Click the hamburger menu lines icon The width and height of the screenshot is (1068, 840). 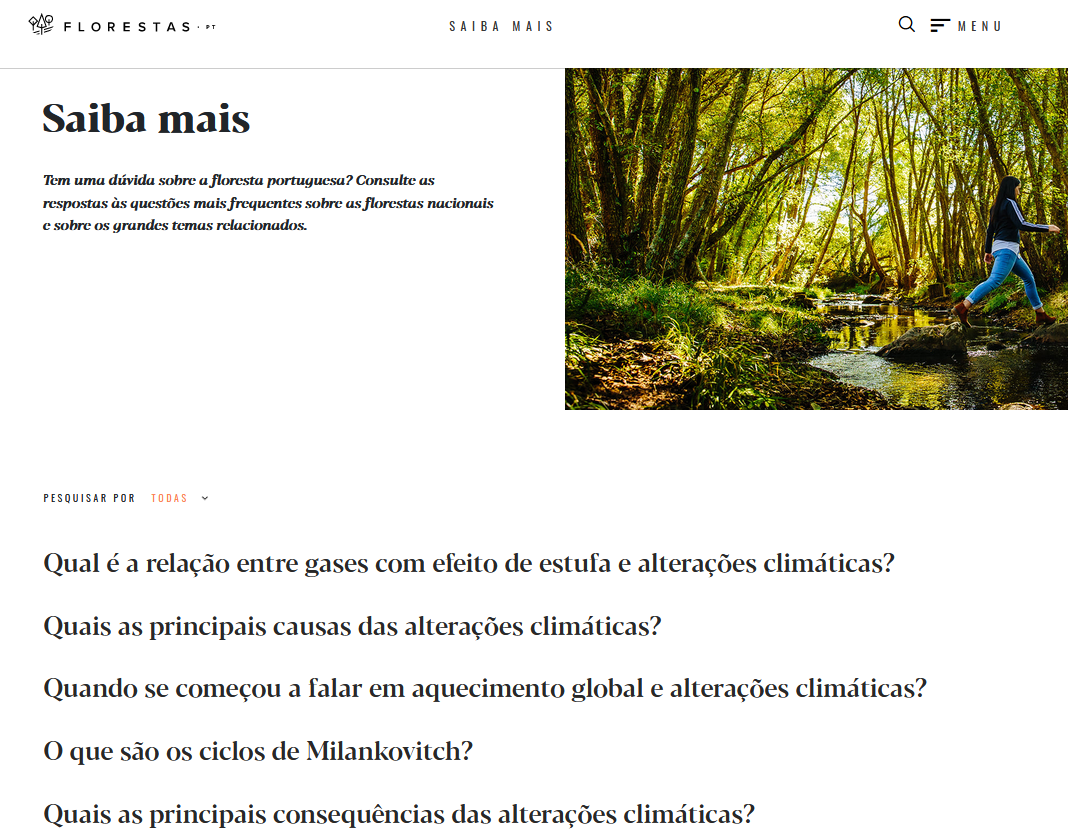[940, 26]
